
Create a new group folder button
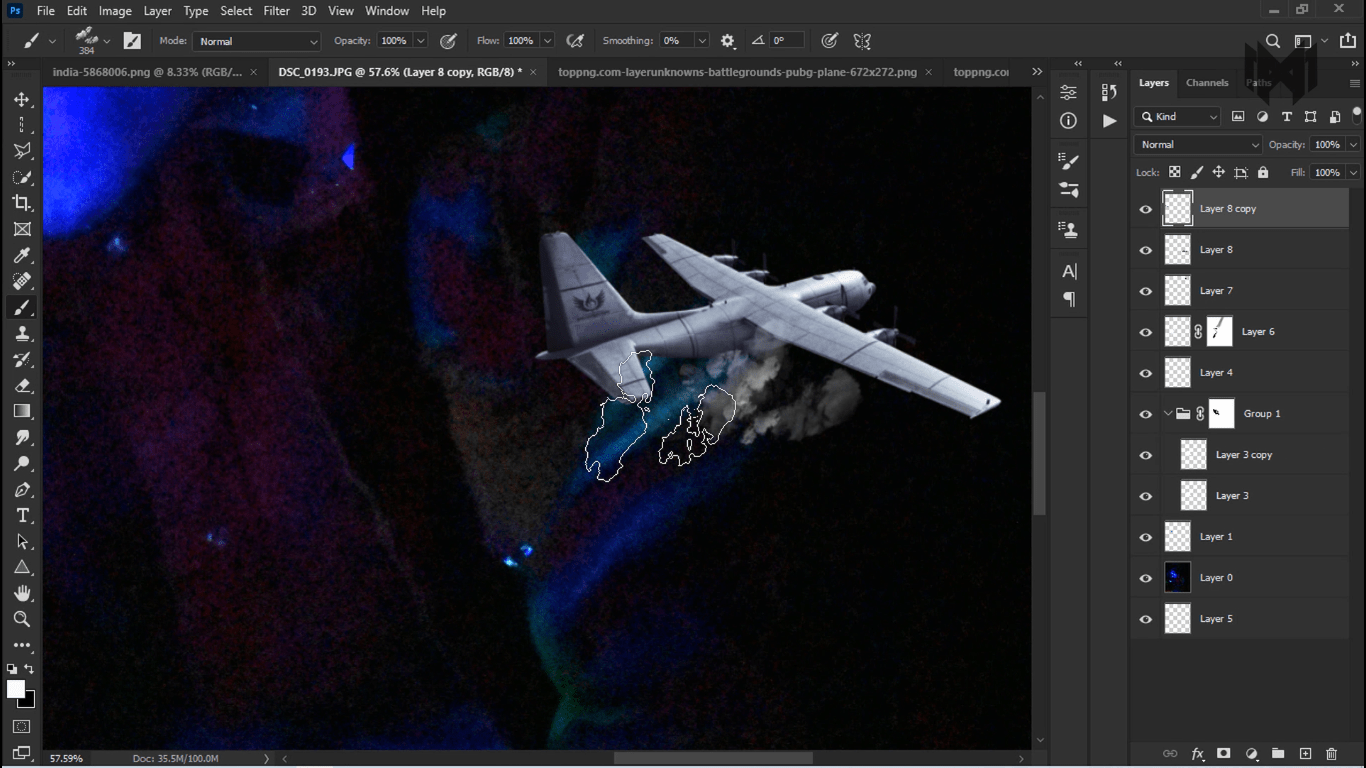[1278, 754]
